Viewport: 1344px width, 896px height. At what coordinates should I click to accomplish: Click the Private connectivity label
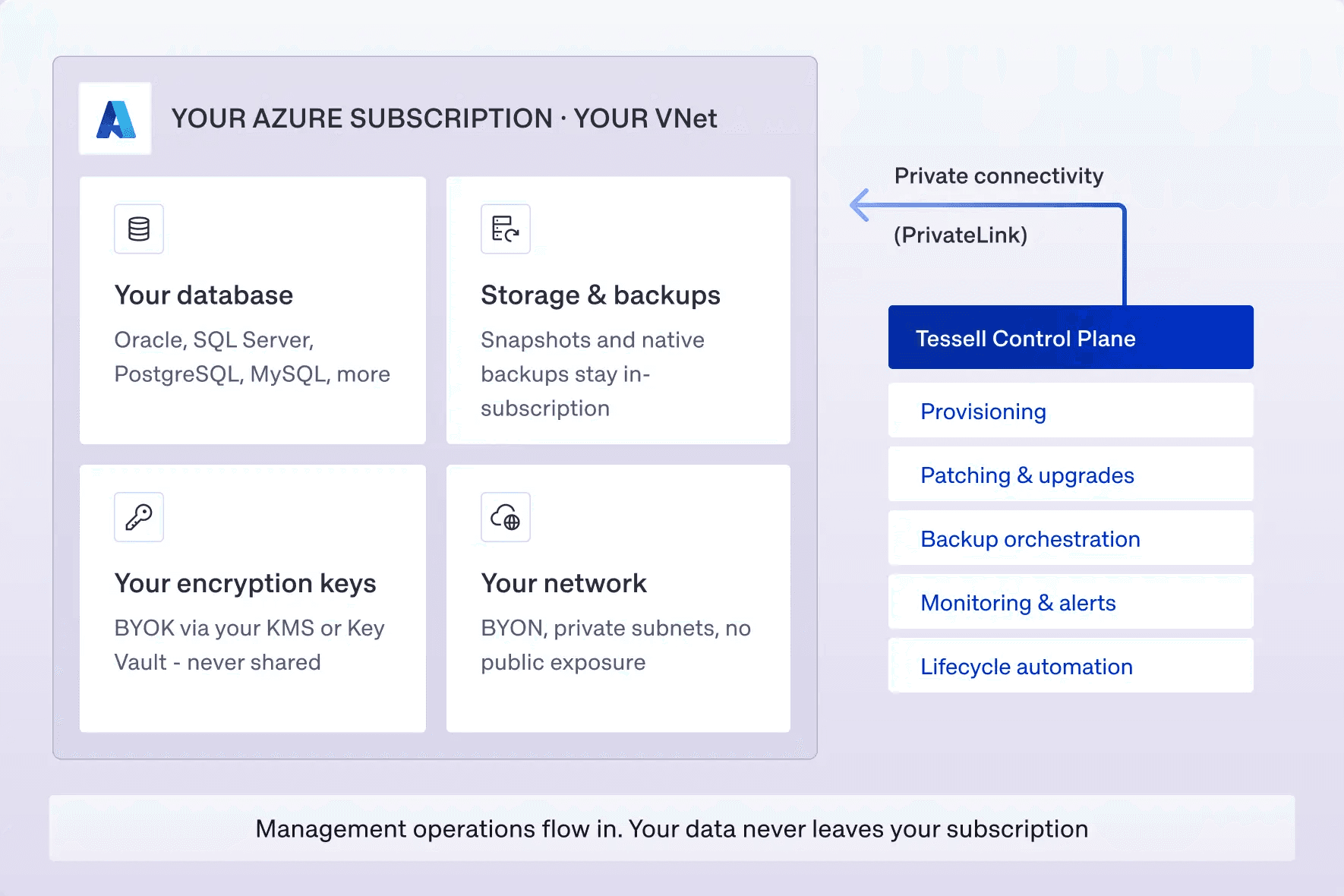click(x=999, y=176)
